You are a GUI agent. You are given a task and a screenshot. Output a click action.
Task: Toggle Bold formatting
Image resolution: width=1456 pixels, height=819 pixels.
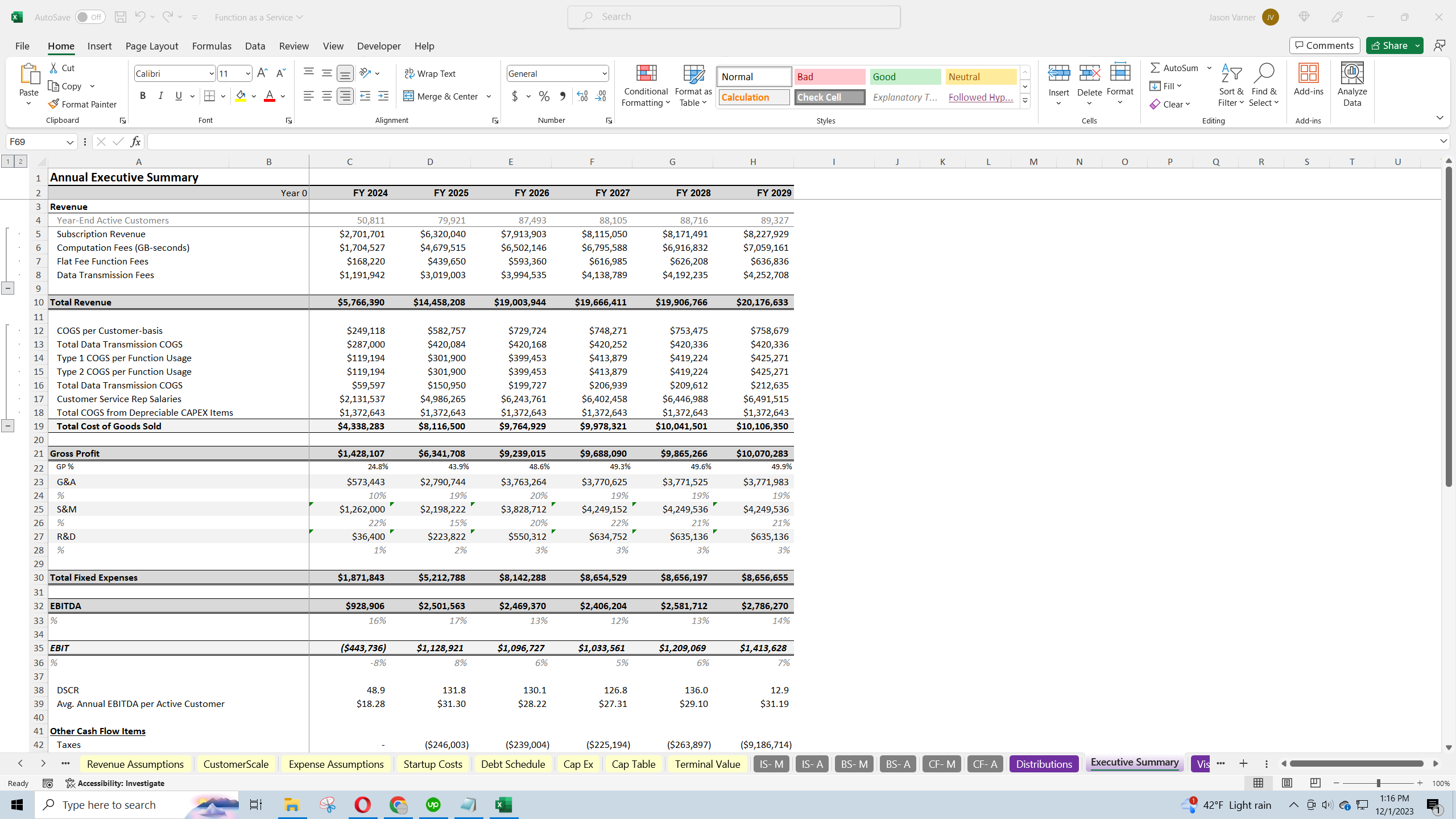[x=142, y=96]
